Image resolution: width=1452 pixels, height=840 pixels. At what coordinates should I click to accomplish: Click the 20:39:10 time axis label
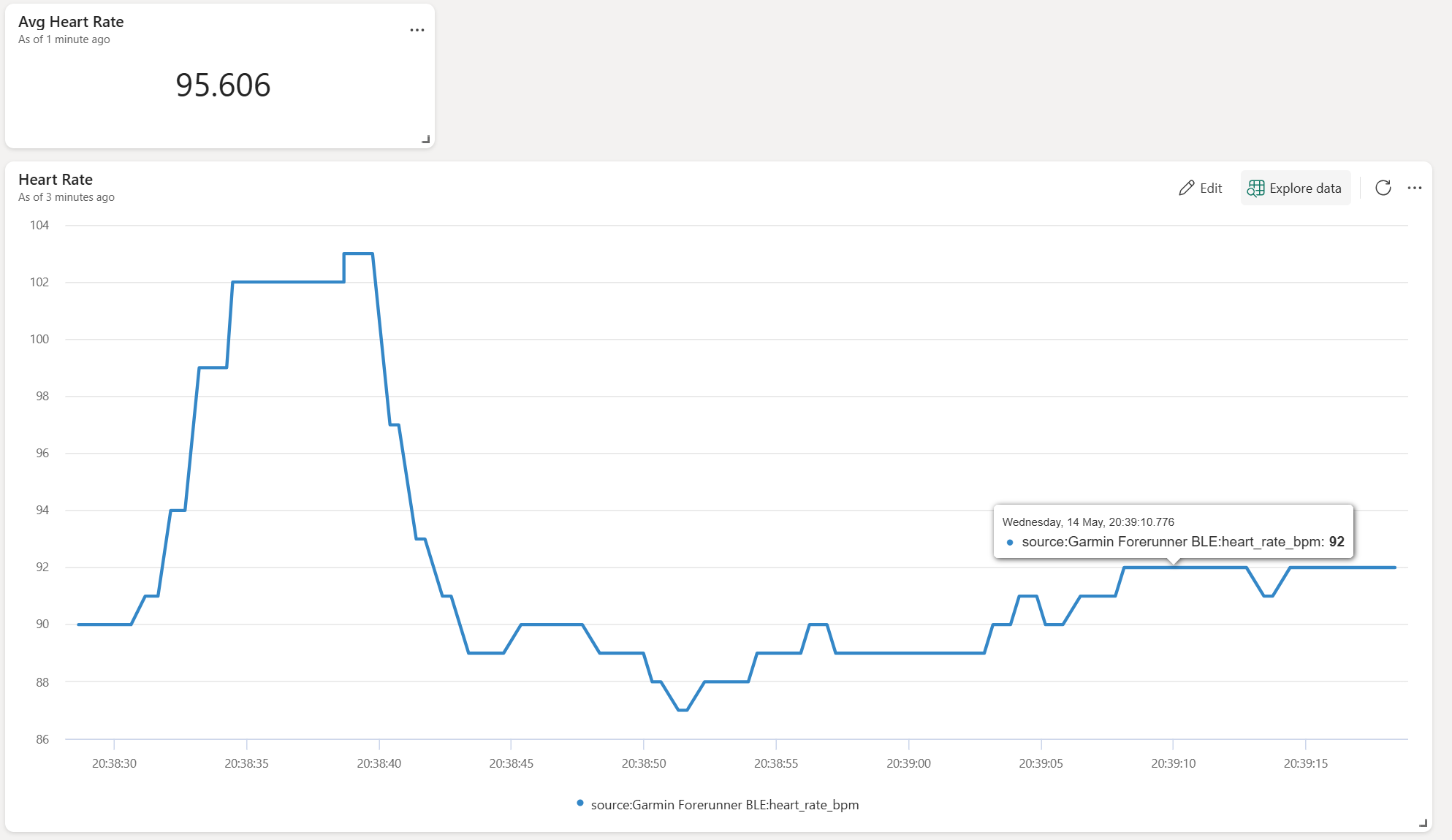1173,763
